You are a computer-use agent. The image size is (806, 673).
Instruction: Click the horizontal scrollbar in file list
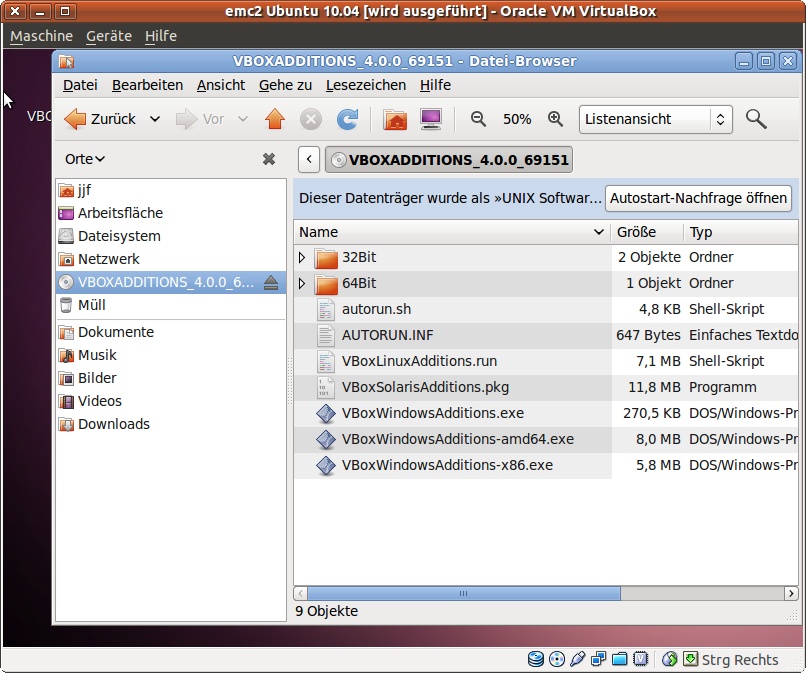click(x=462, y=593)
